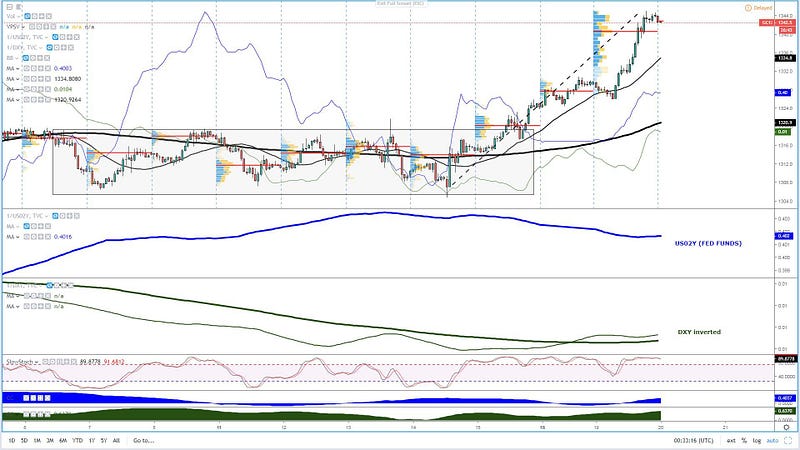This screenshot has height=450, width=800.
Task: Expand the Vol legend dropdown arrow
Action: click(x=18, y=16)
